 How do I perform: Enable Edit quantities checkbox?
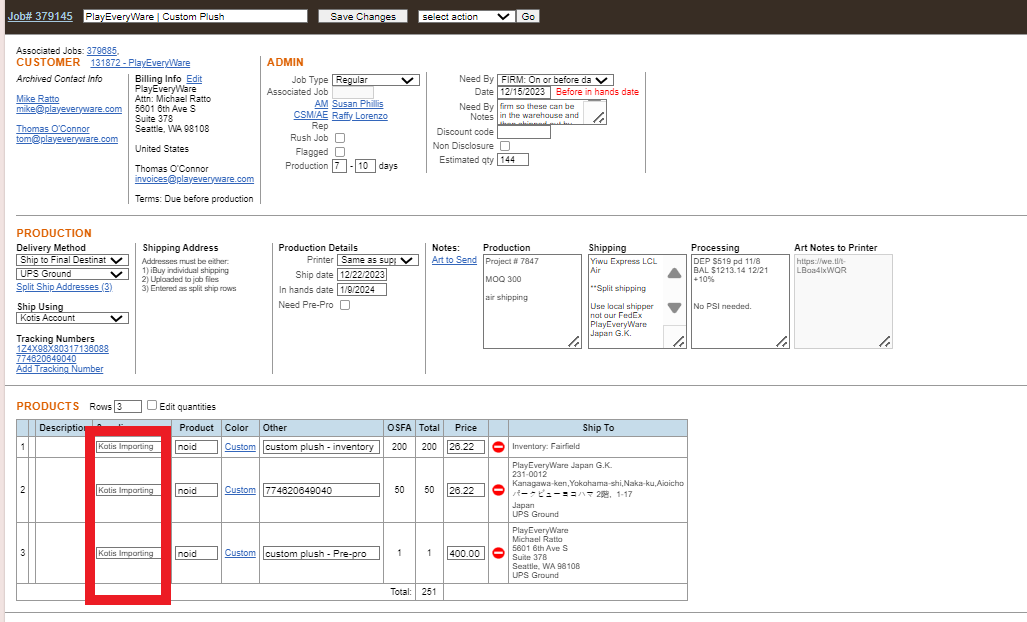[152, 405]
